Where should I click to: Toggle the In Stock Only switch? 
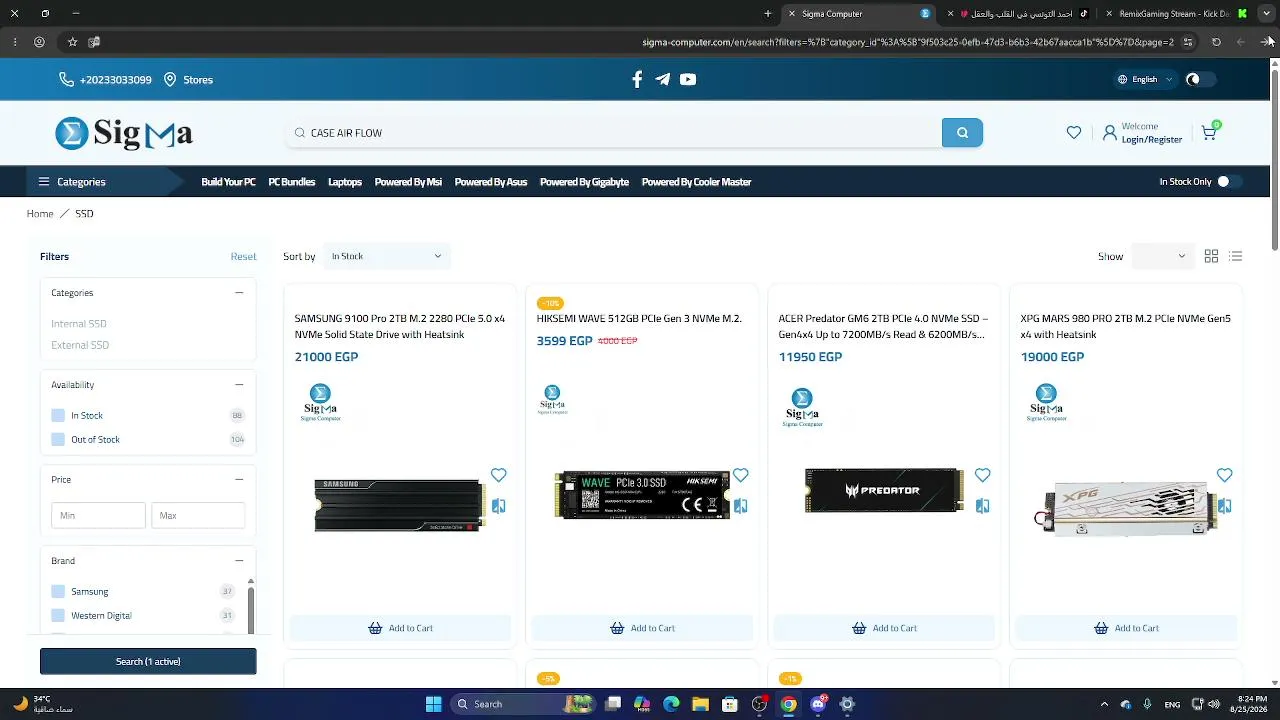click(x=1229, y=182)
